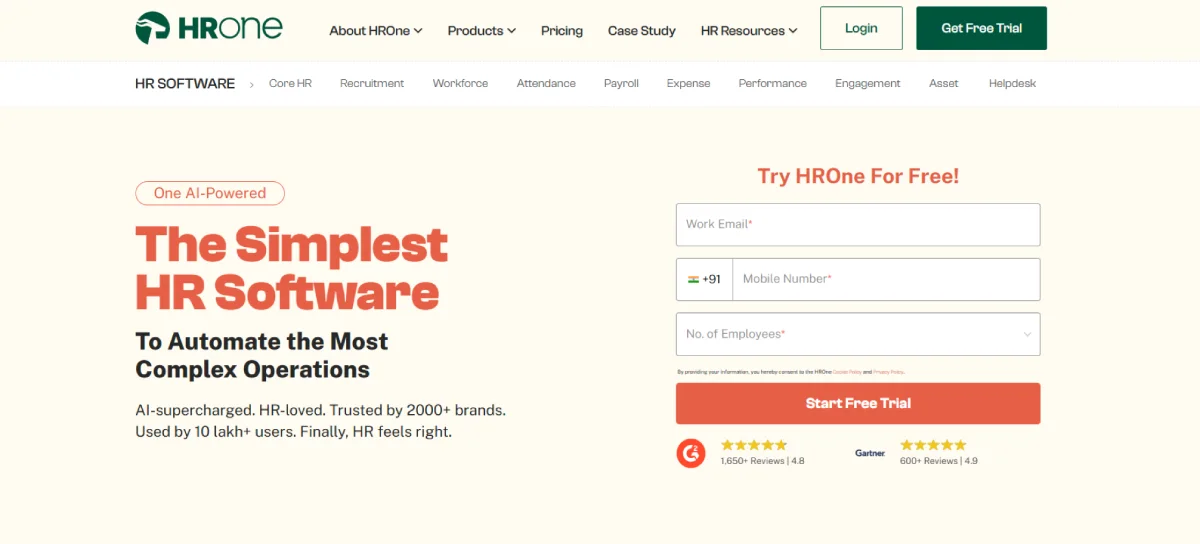This screenshot has width=1200, height=544.
Task: Go to Attendance module
Action: click(546, 83)
